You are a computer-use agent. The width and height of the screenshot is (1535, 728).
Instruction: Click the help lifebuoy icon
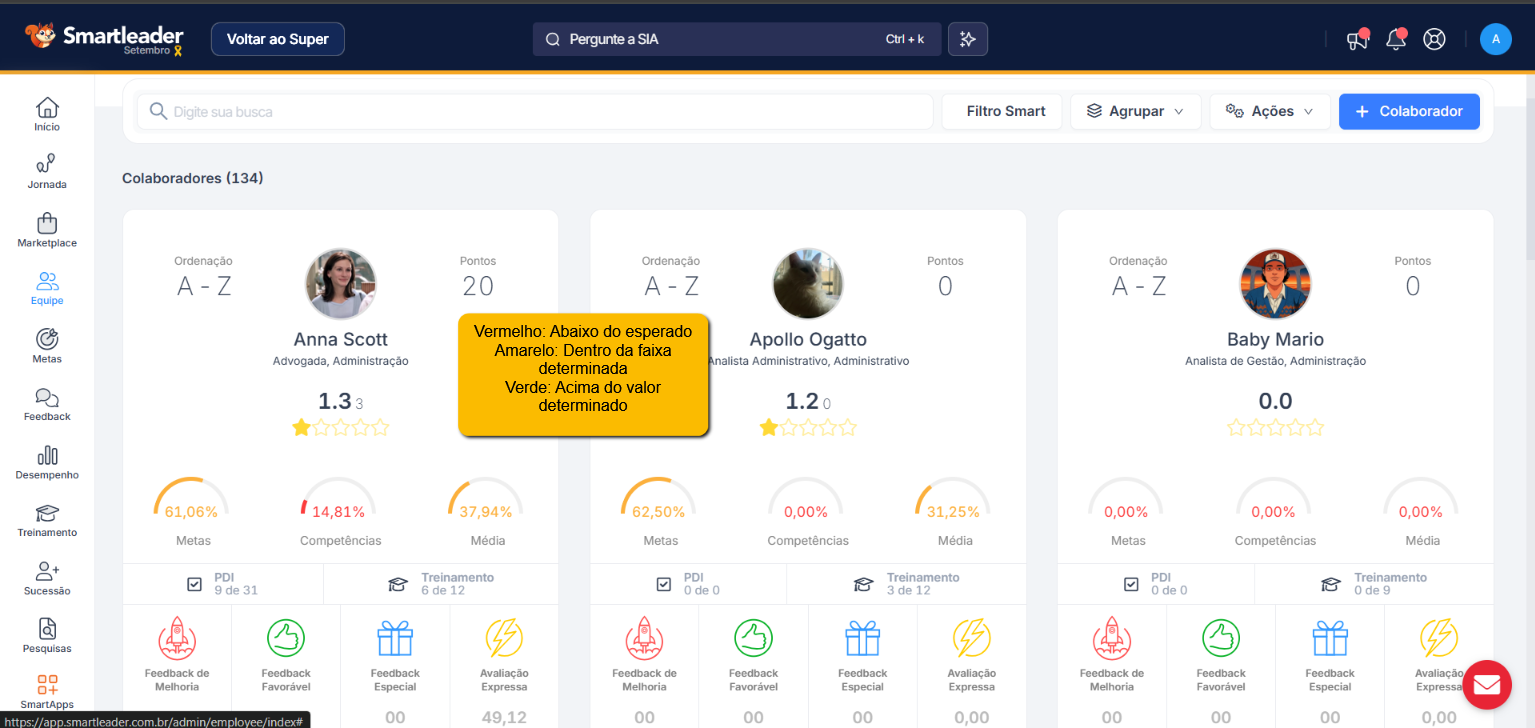pos(1434,40)
